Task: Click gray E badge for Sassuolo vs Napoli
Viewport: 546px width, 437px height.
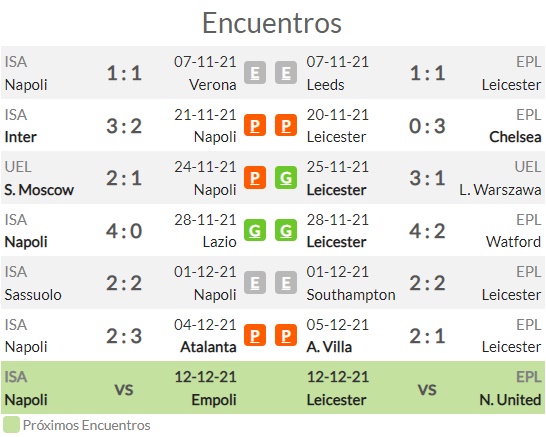Action: pos(255,283)
